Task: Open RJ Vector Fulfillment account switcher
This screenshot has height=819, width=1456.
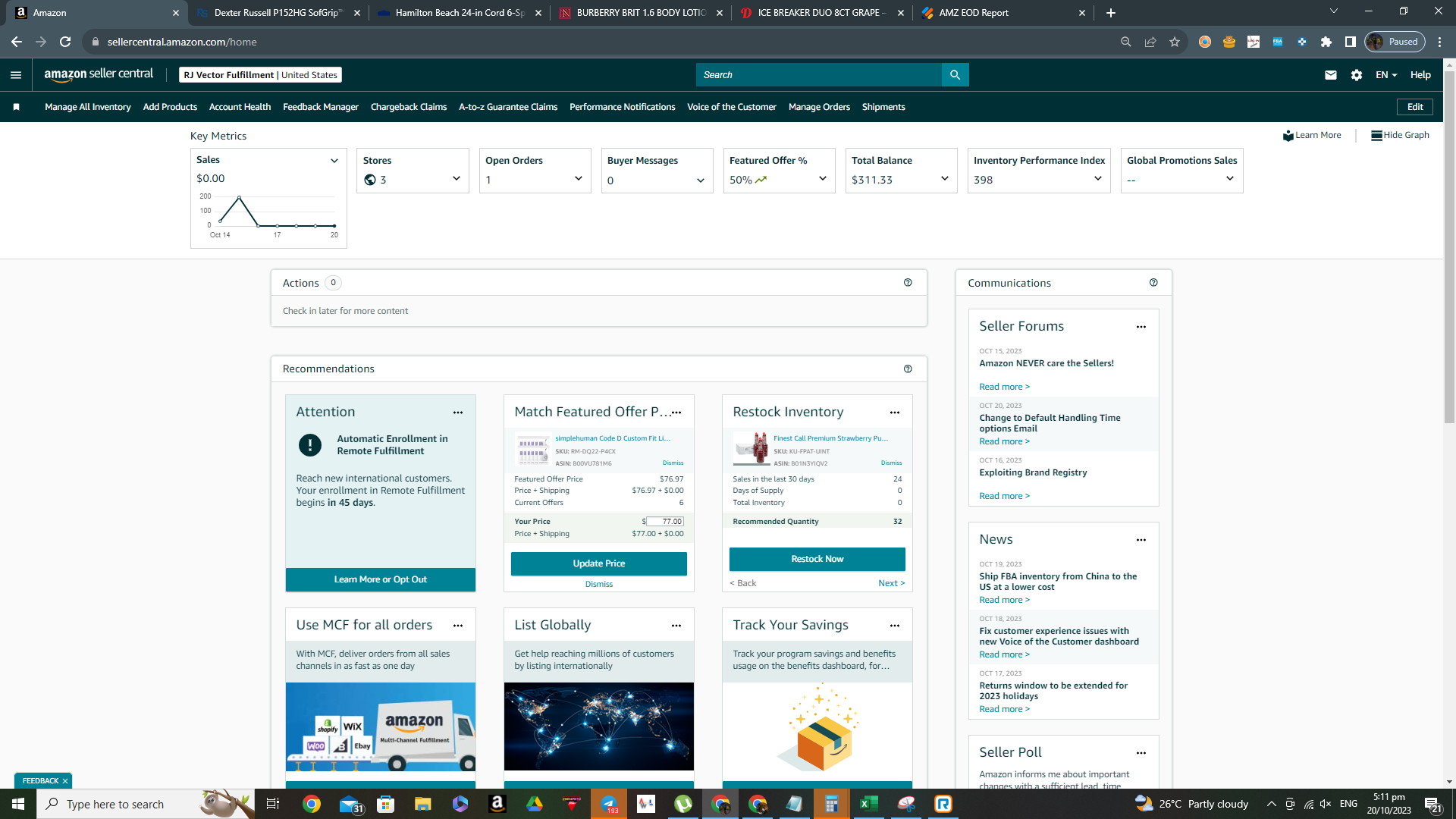Action: click(260, 75)
